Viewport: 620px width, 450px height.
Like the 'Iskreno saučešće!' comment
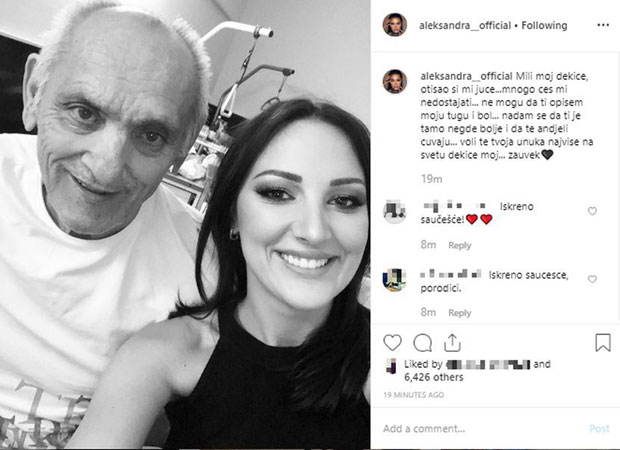click(592, 211)
